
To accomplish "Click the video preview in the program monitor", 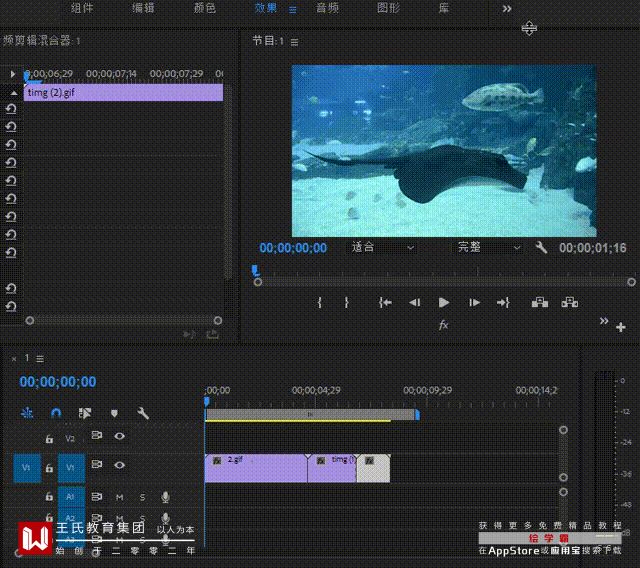I will tap(444, 151).
